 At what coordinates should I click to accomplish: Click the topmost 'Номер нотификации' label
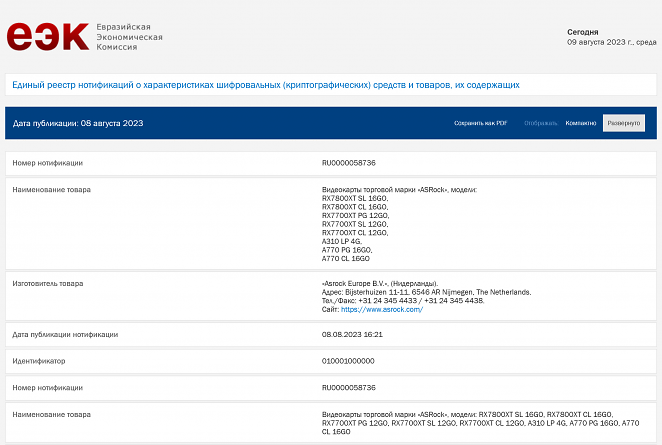[47, 163]
